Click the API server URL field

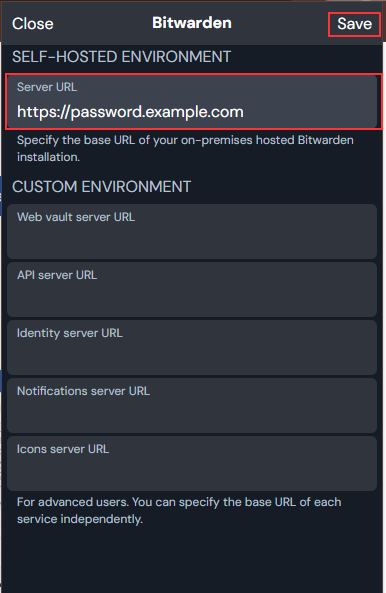click(192, 289)
